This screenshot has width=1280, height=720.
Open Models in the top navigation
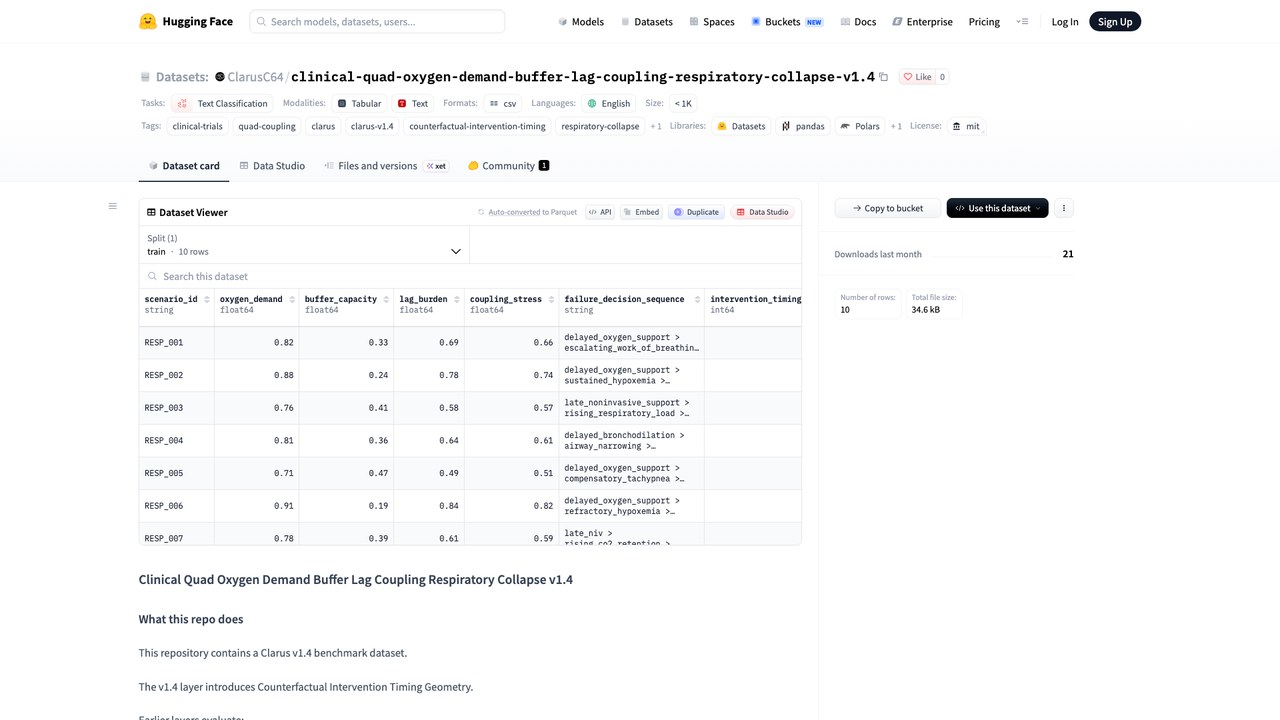click(581, 21)
